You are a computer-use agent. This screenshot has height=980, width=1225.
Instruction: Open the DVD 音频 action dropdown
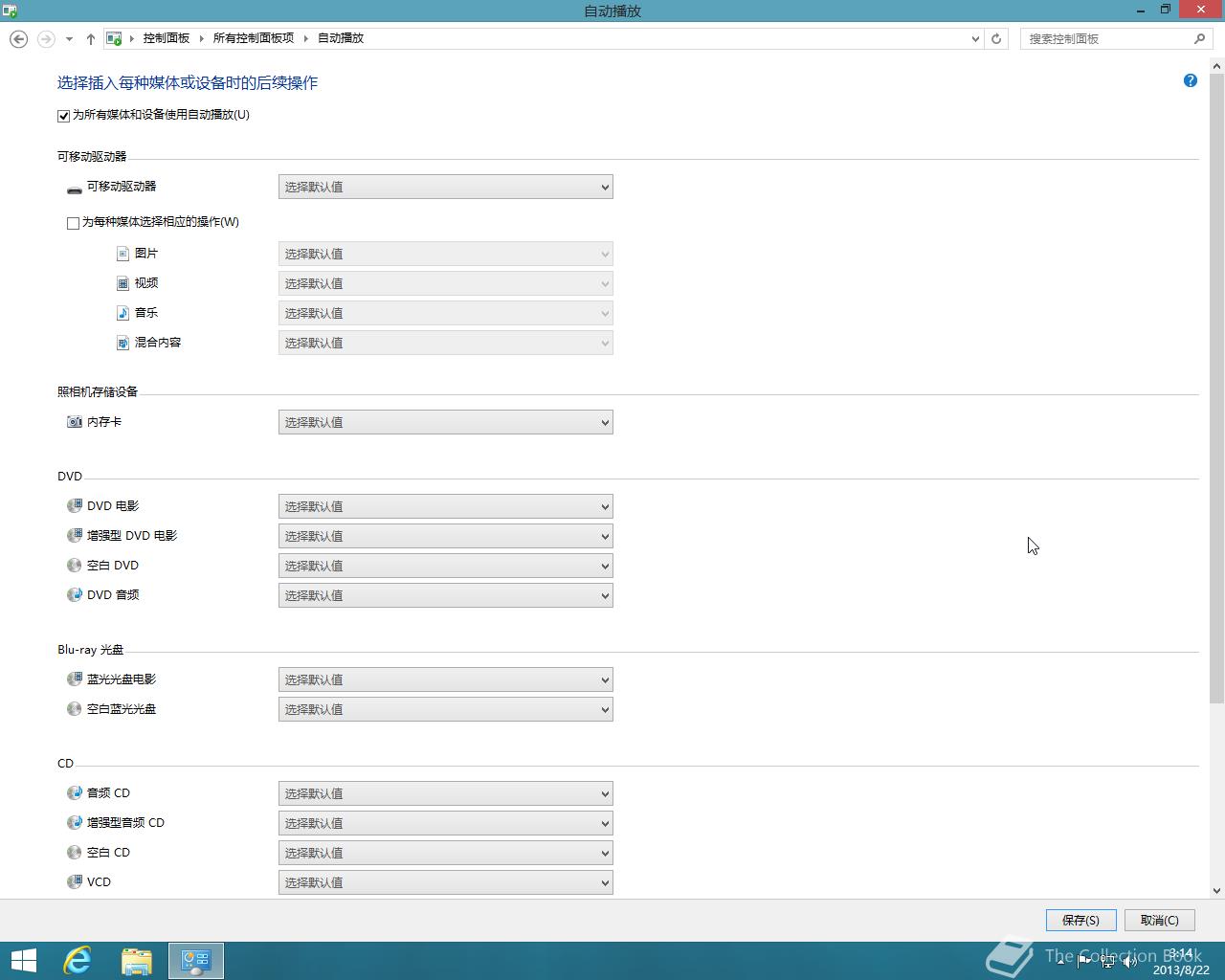pos(446,595)
